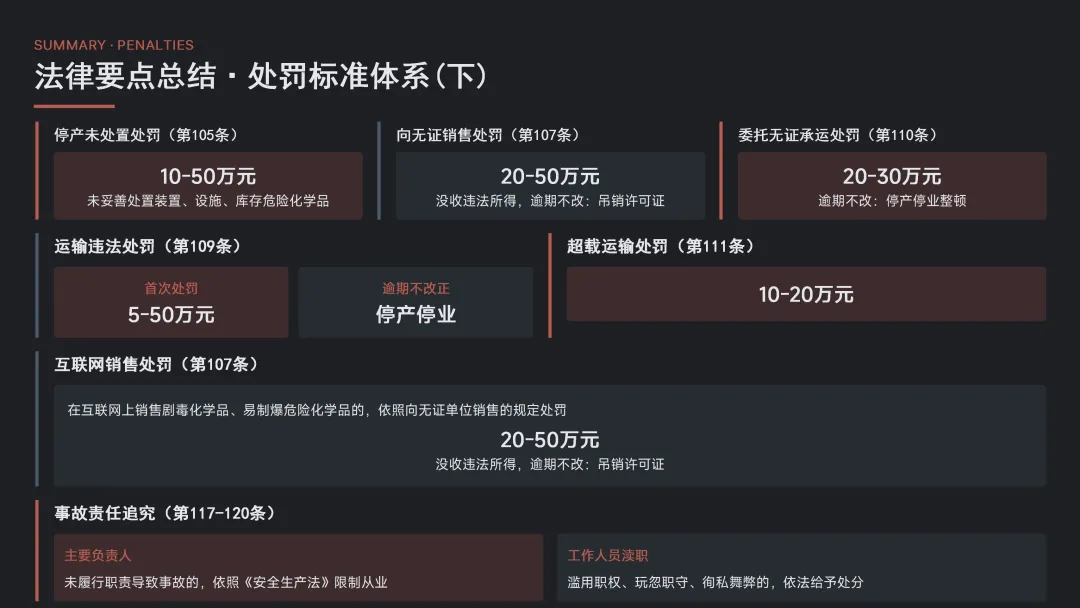
Task: Click the internet sales 20-50万元 amount
Action: pos(550,440)
